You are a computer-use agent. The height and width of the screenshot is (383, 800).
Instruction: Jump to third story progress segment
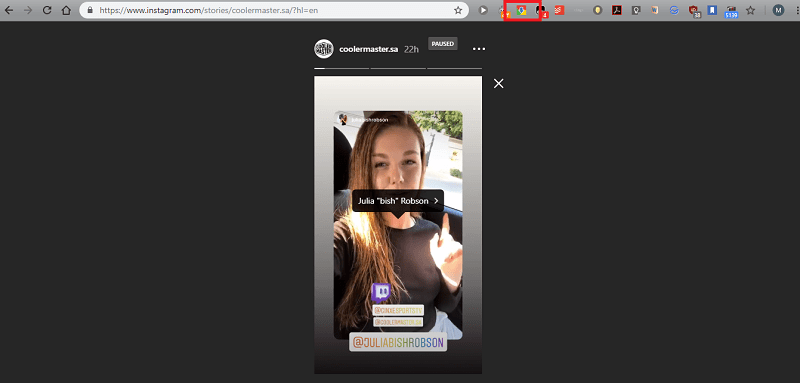[455, 68]
